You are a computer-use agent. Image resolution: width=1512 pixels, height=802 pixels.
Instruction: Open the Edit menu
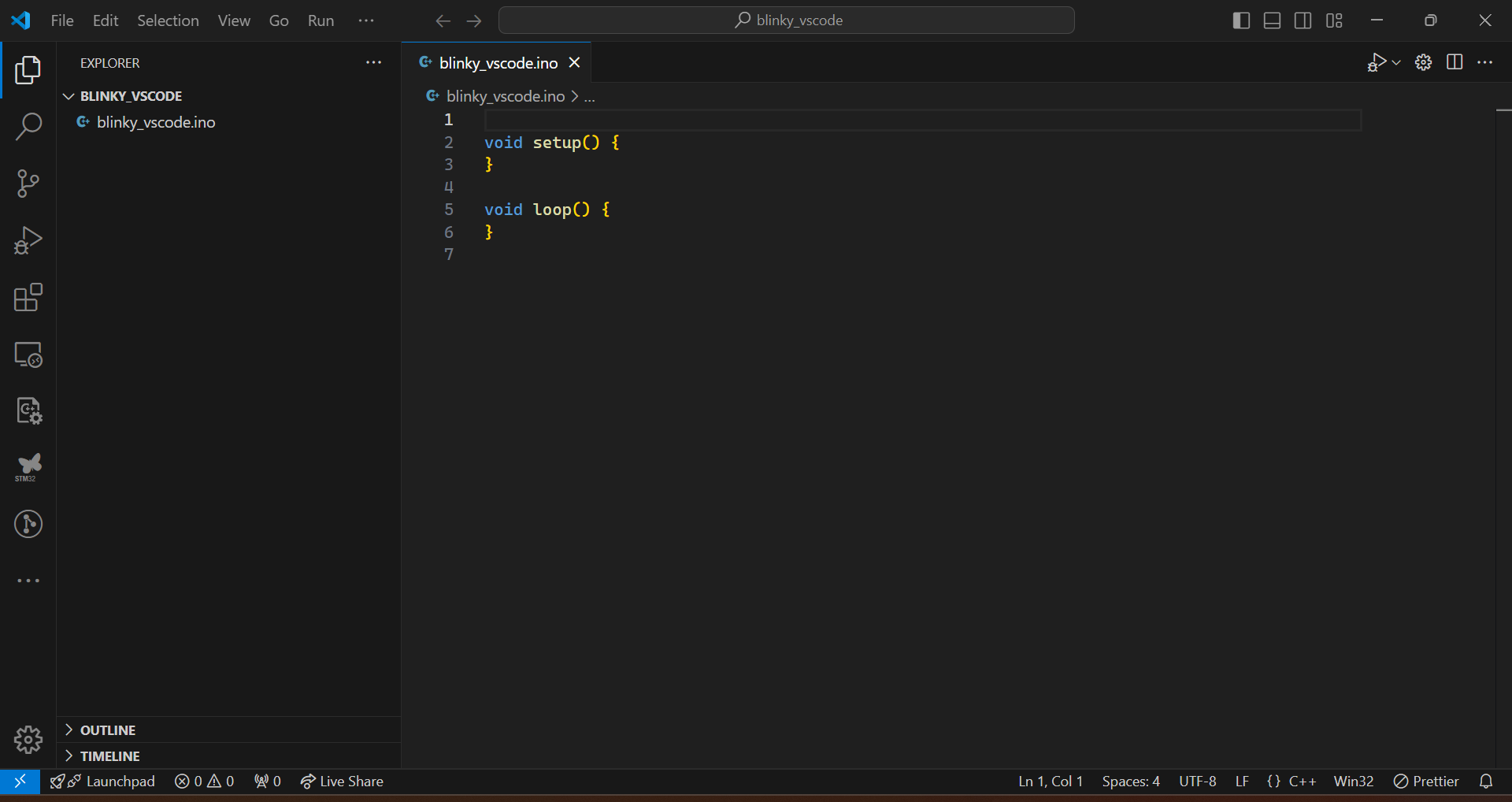tap(106, 20)
